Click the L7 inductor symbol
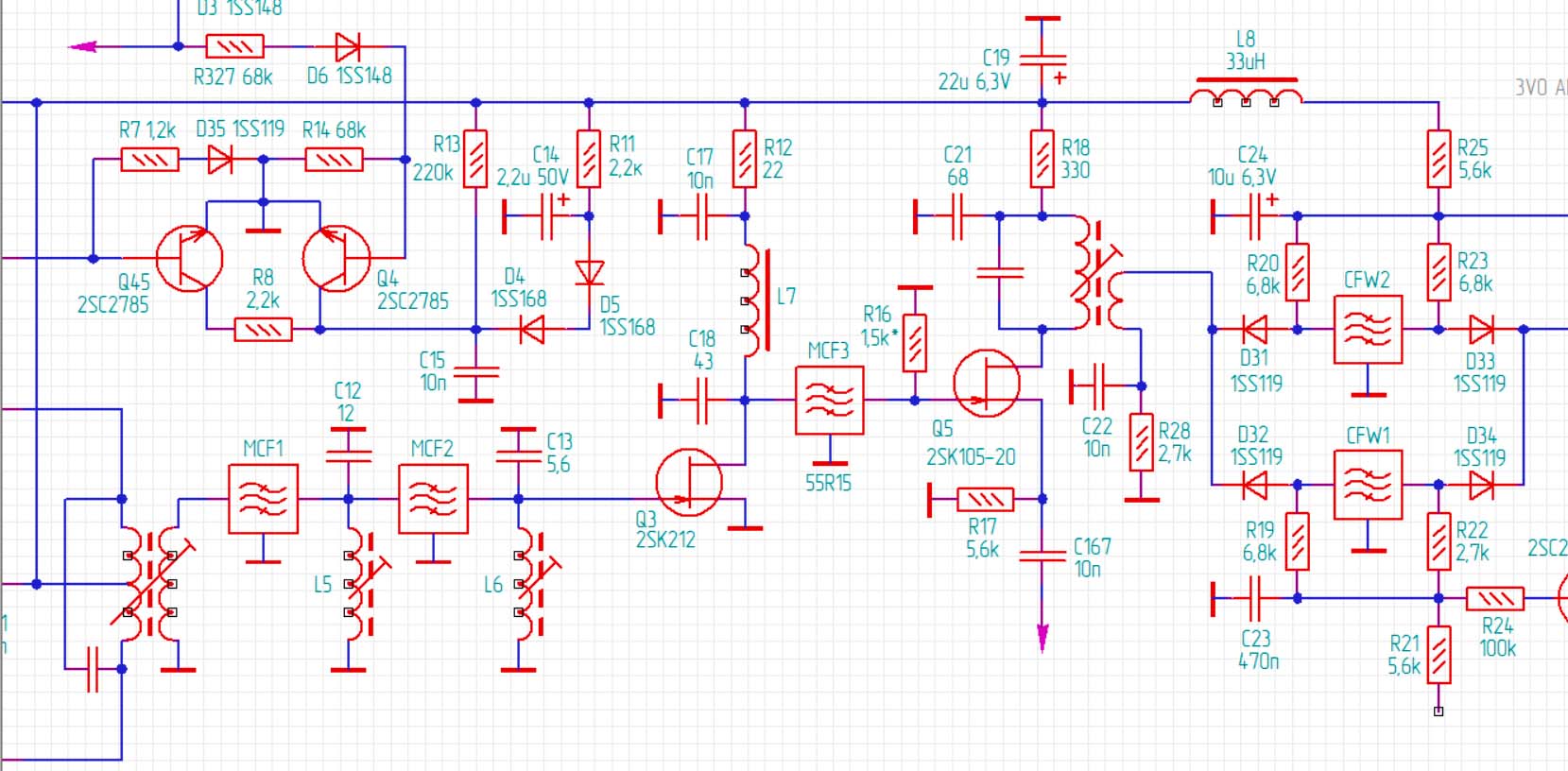Screen dimensions: 1568x771 point(753,300)
